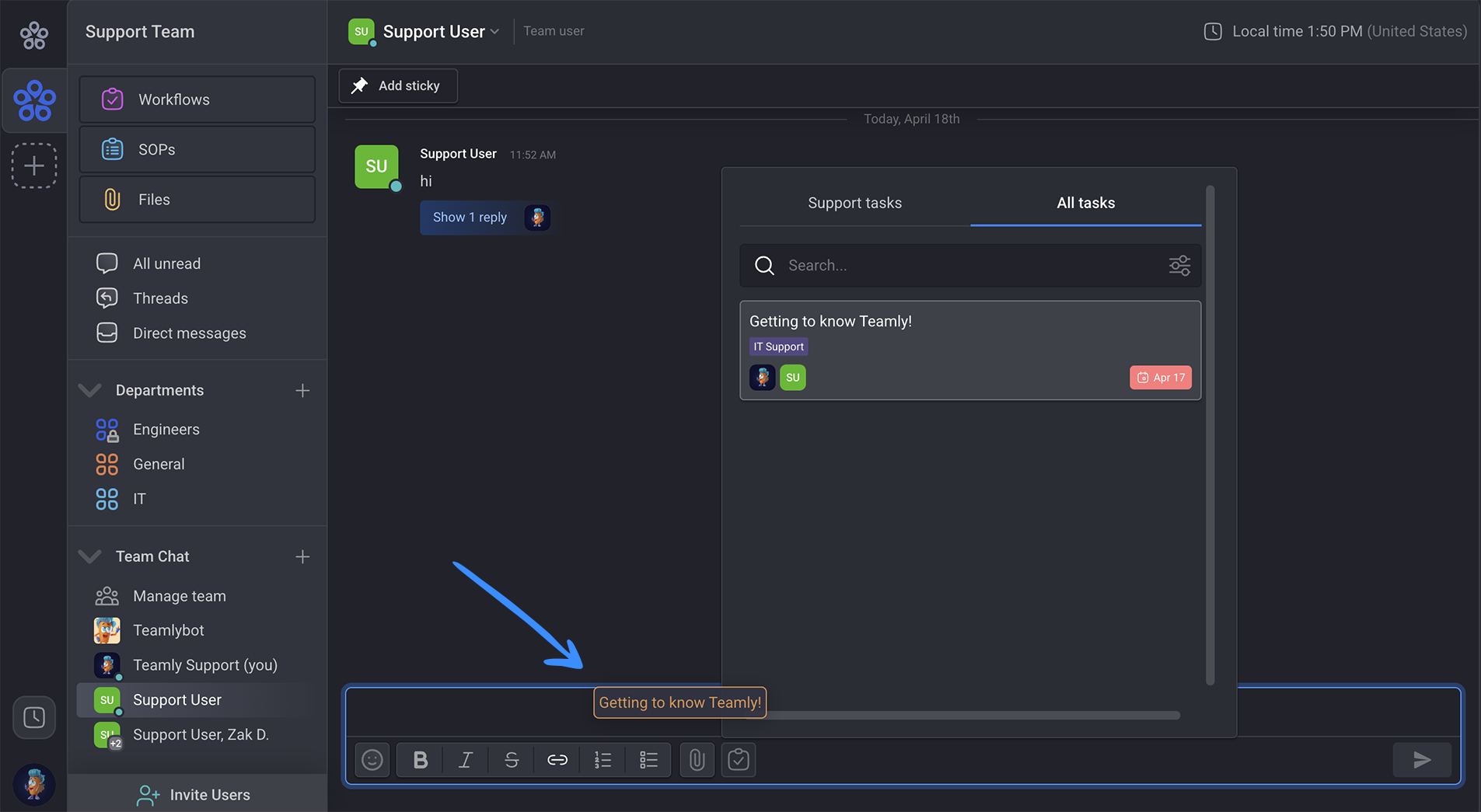Switch to the Support tasks tab
1481x812 pixels.
pyautogui.click(x=854, y=203)
